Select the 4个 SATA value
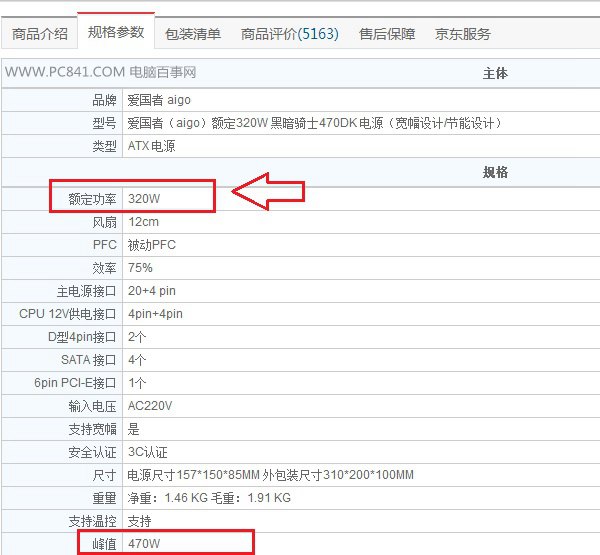The image size is (600, 555). (x=137, y=360)
